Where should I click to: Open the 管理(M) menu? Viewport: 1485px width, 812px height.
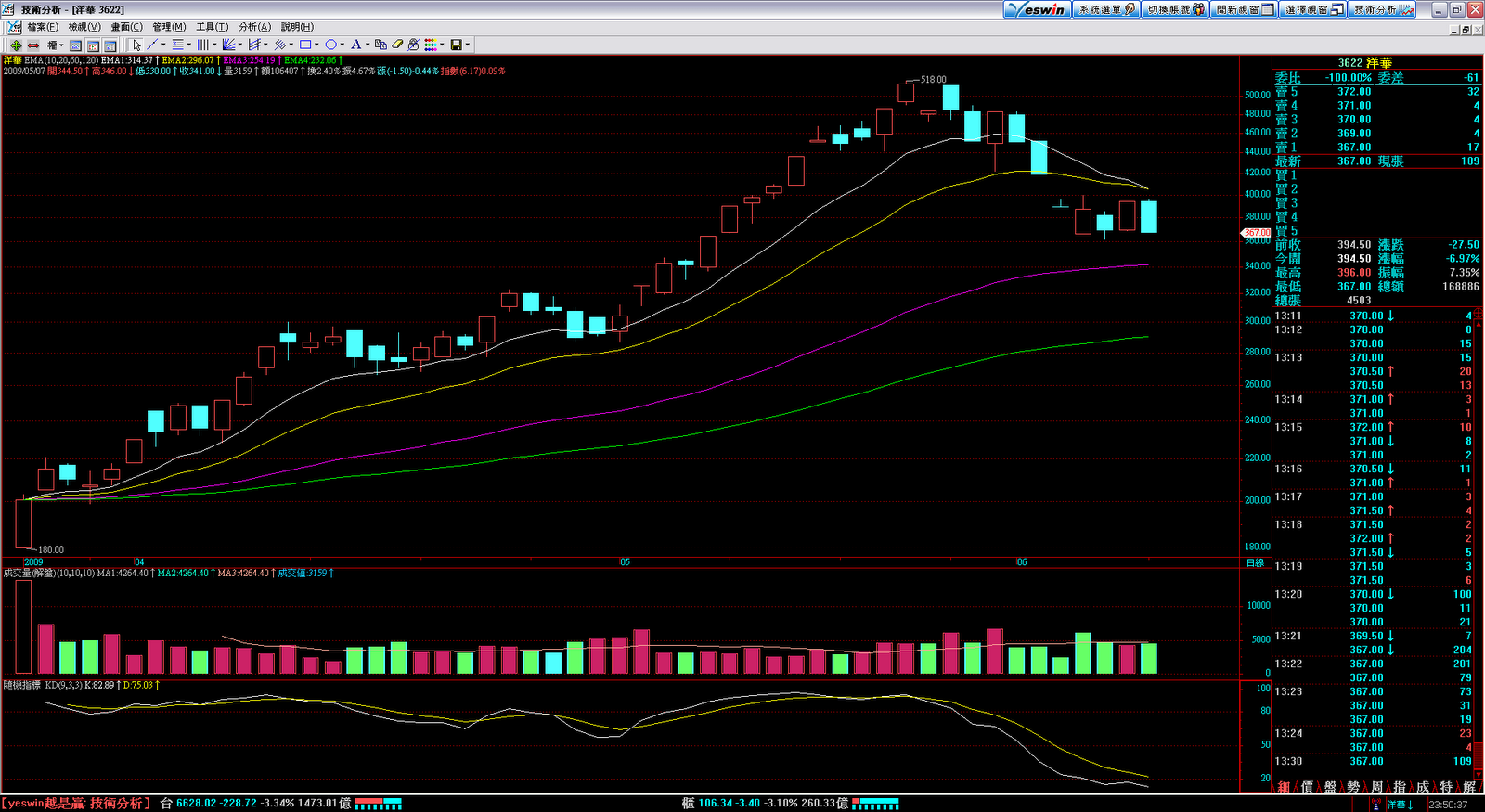point(170,27)
